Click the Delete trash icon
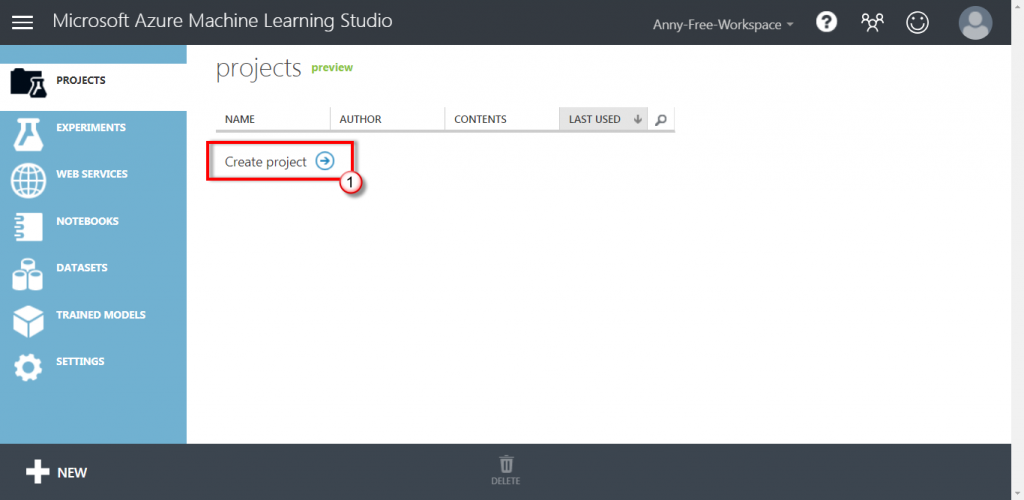This screenshot has height=500, width=1024. pyautogui.click(x=506, y=464)
